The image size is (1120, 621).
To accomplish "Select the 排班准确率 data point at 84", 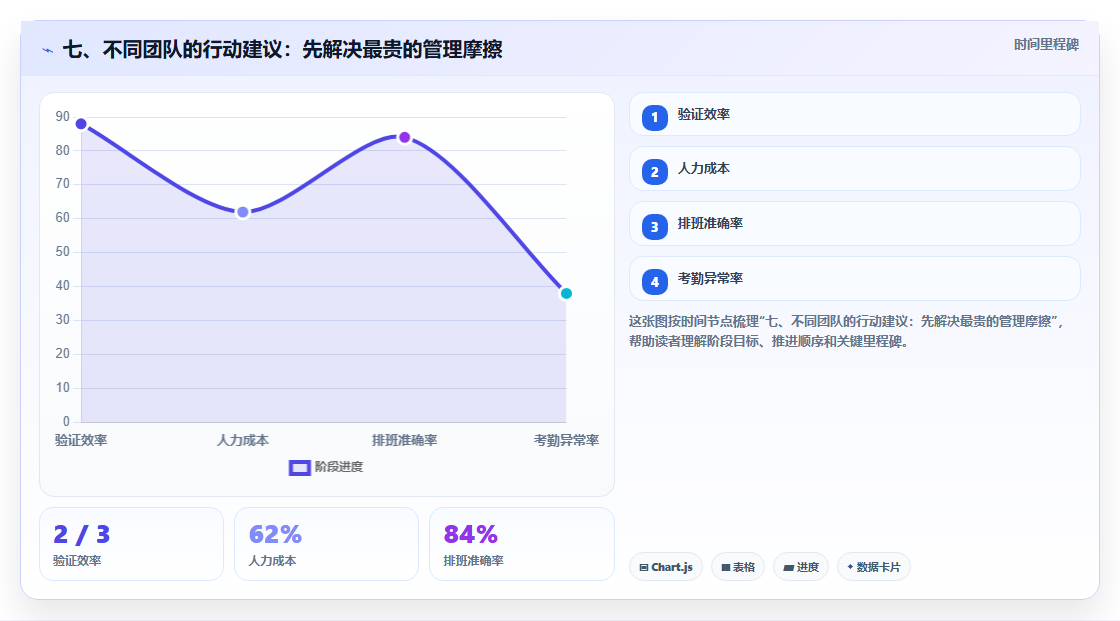I will (x=404, y=137).
